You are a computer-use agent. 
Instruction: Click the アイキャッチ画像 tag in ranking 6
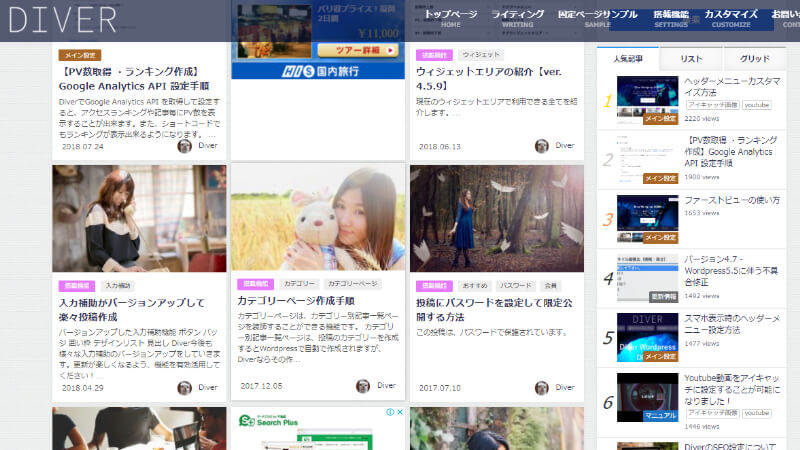point(712,413)
